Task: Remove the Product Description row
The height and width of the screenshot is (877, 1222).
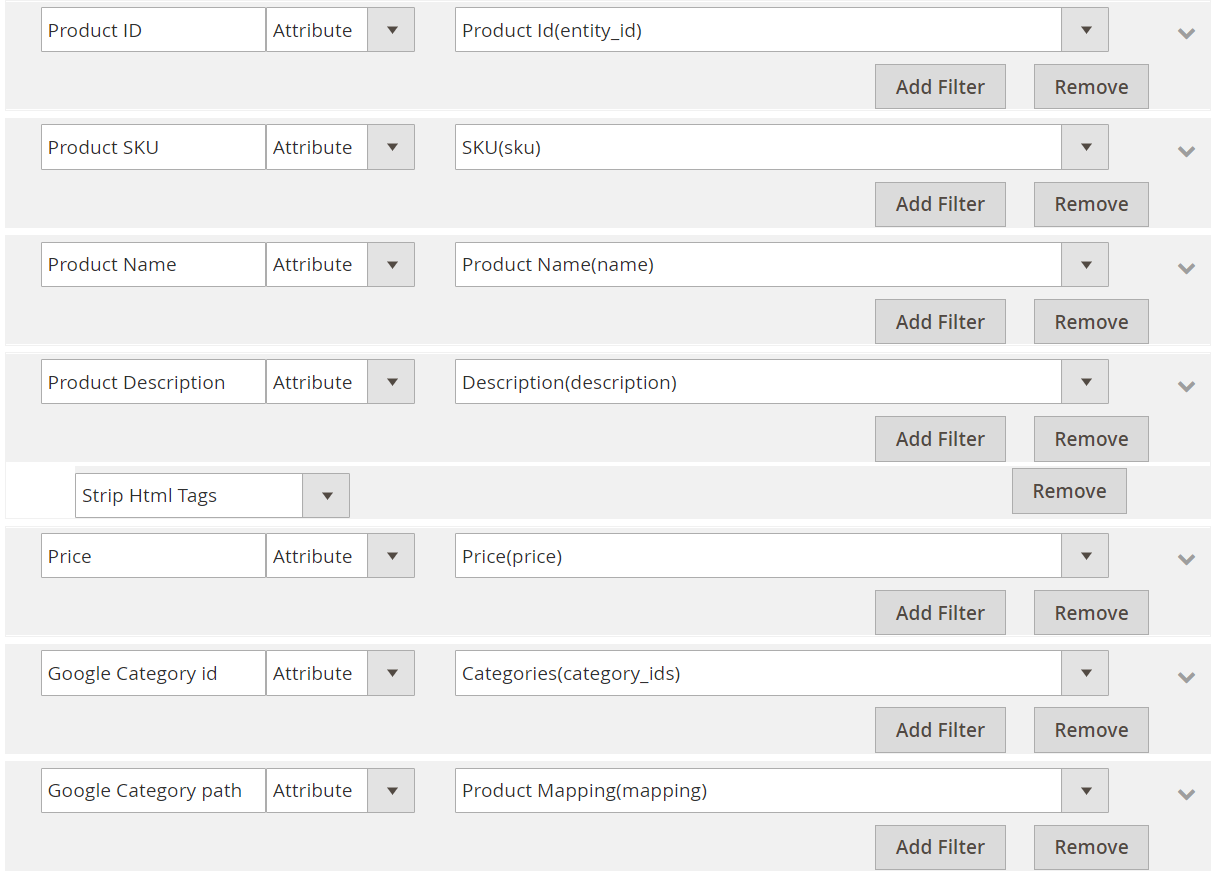Action: 1091,439
